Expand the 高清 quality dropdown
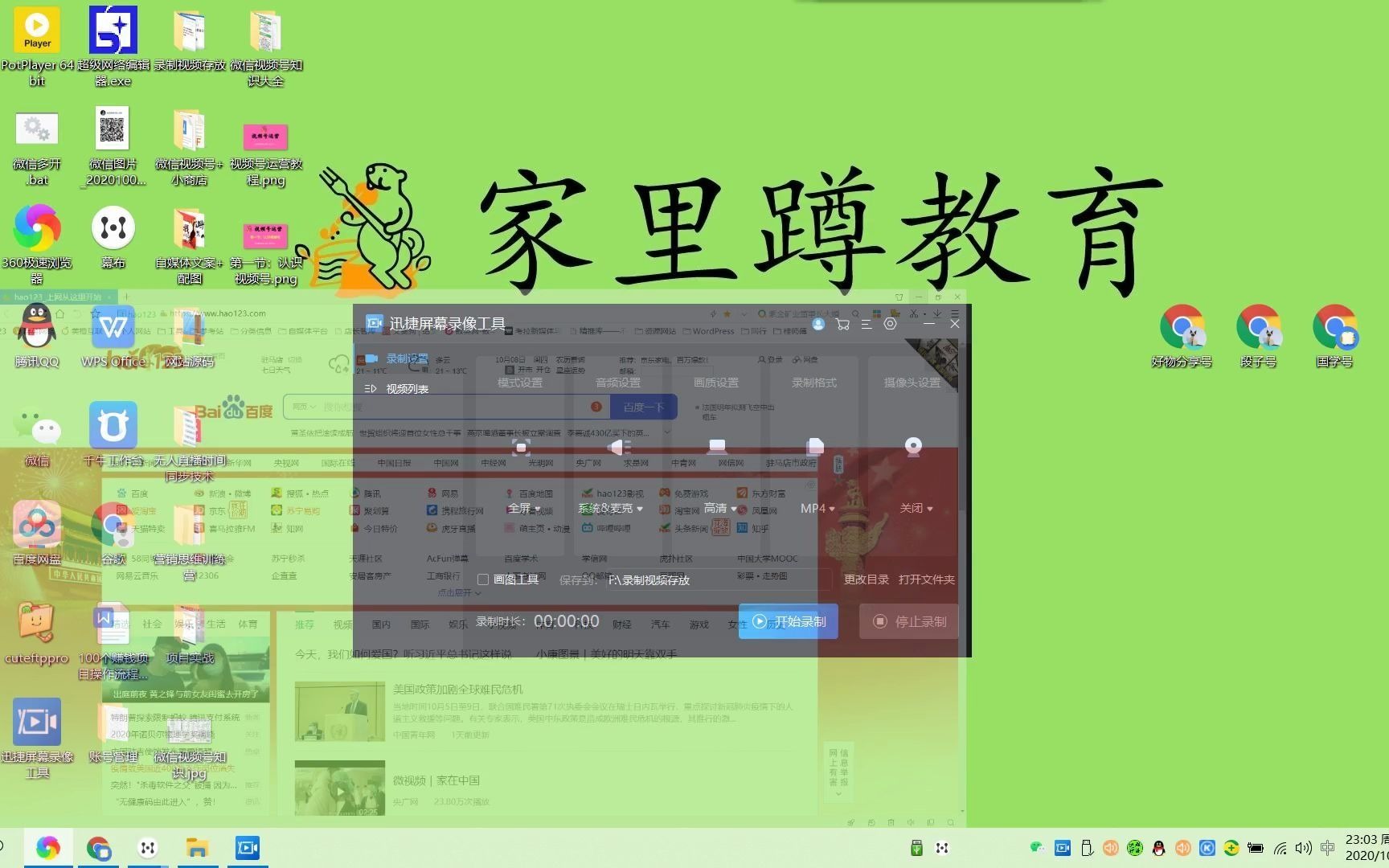 pyautogui.click(x=720, y=509)
